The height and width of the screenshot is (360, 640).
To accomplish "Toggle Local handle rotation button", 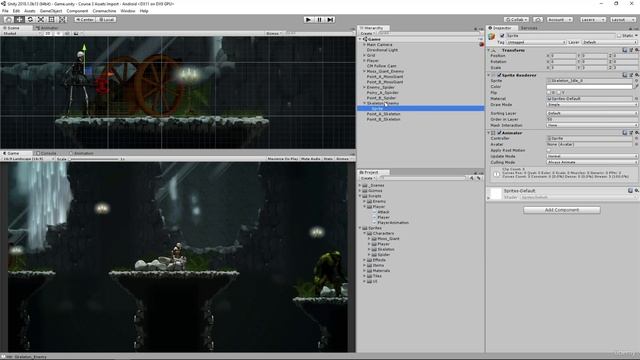I will pyautogui.click(x=106, y=20).
